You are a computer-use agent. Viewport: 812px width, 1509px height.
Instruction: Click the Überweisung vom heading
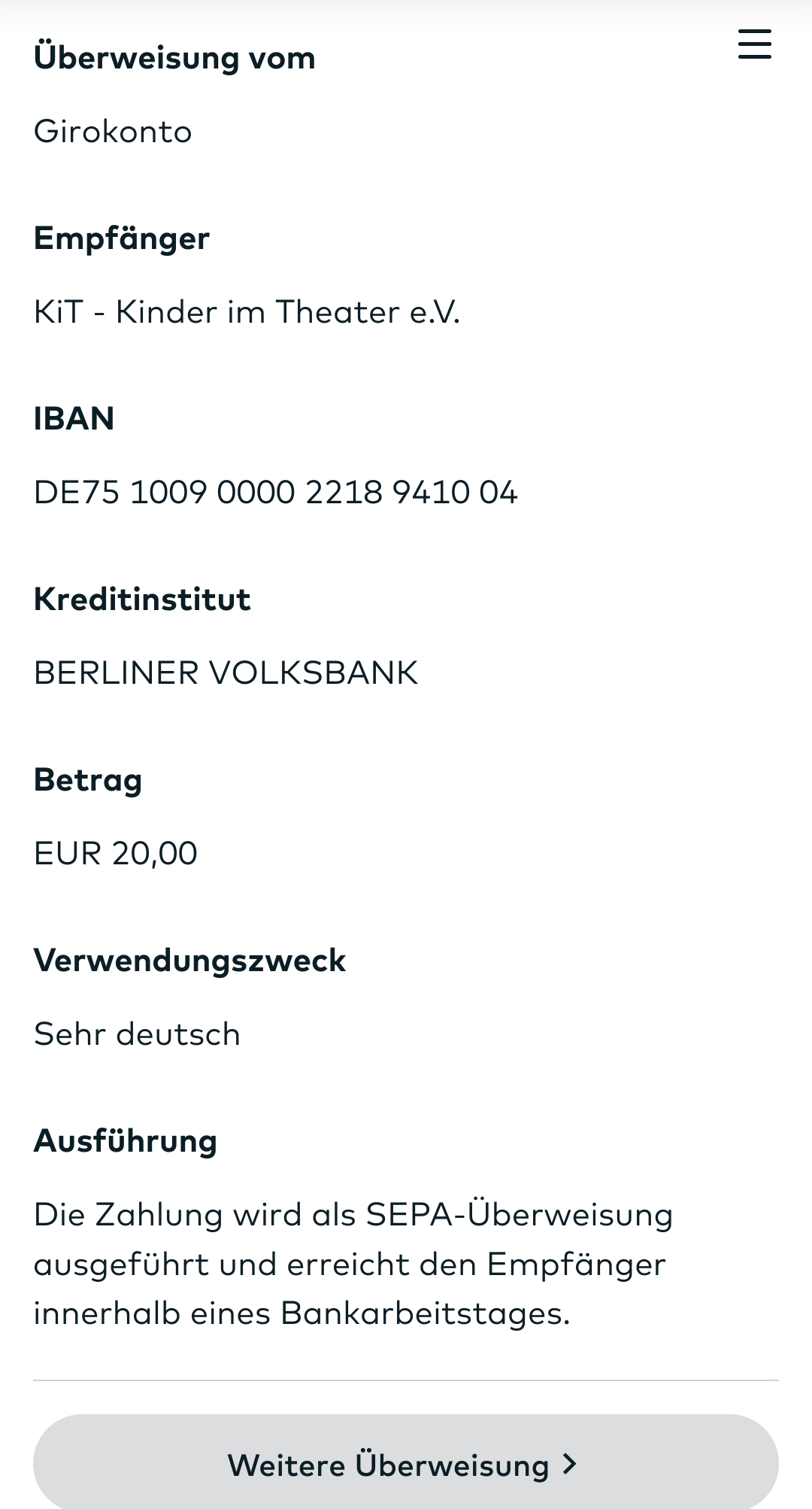coord(174,58)
